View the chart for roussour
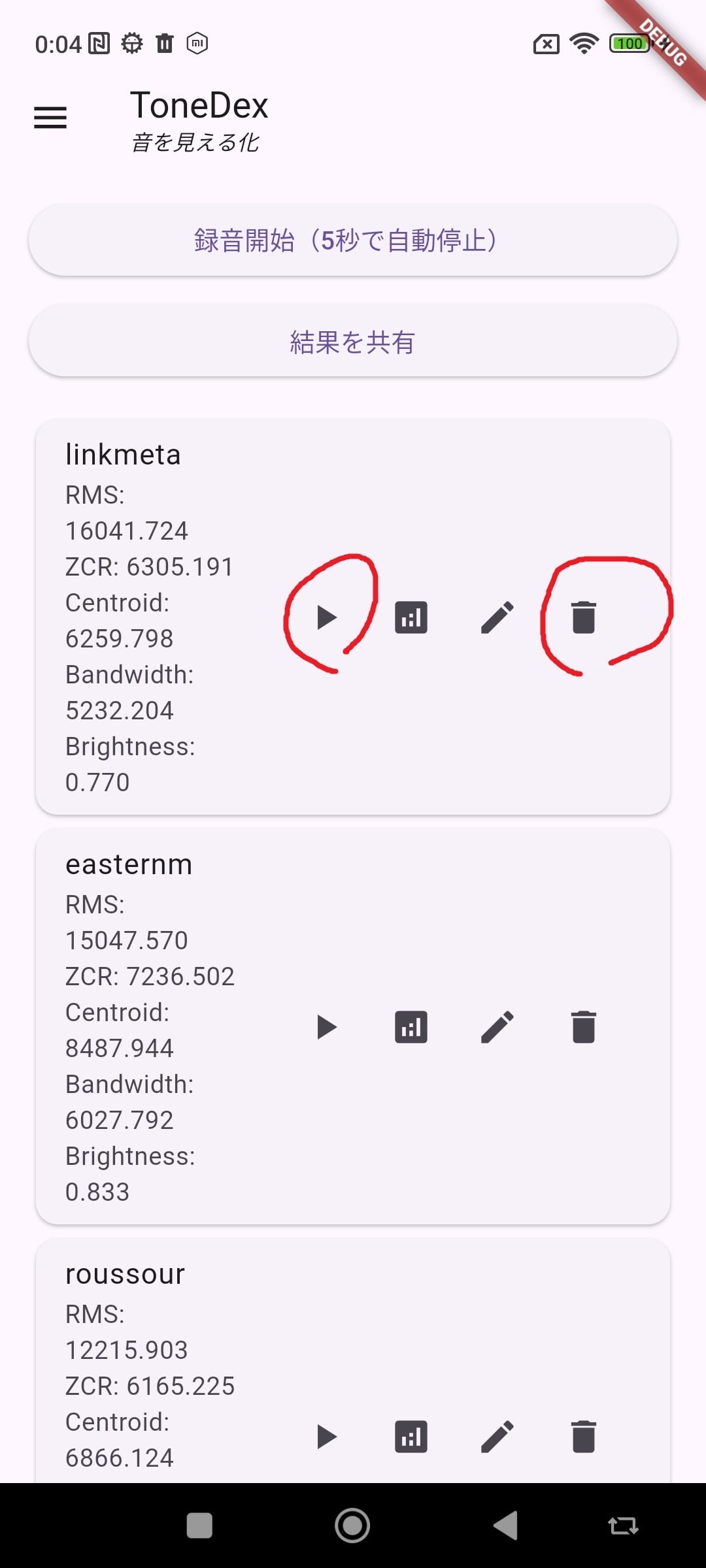 coord(411,1437)
